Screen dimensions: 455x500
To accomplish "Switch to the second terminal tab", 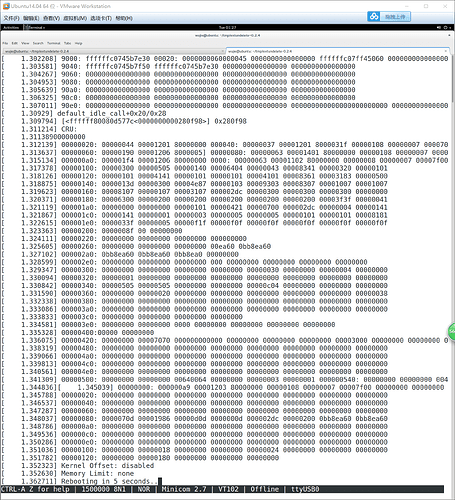I will pyautogui.click(x=338, y=51).
